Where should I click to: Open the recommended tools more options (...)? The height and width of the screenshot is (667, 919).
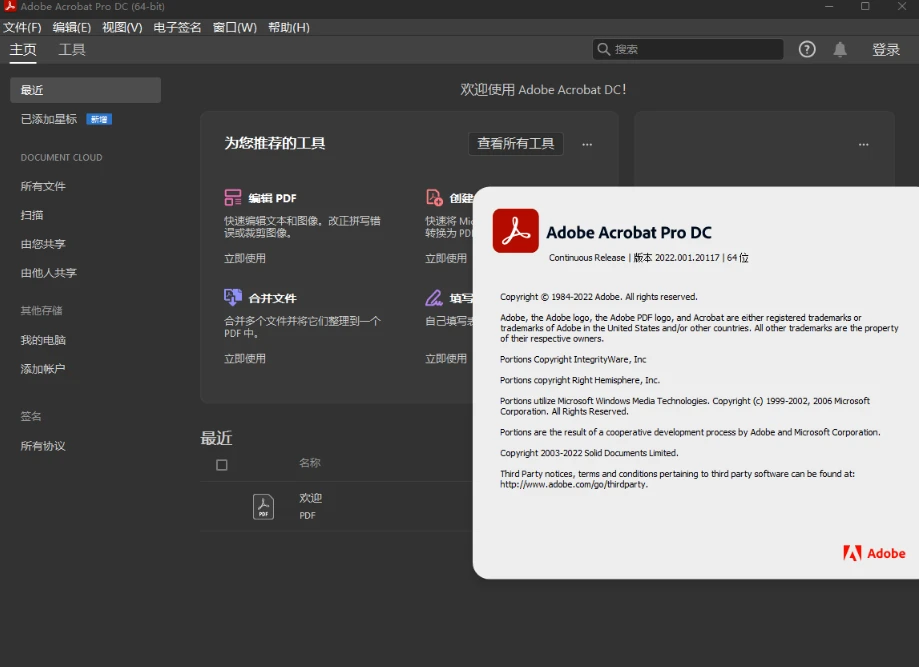(x=587, y=144)
